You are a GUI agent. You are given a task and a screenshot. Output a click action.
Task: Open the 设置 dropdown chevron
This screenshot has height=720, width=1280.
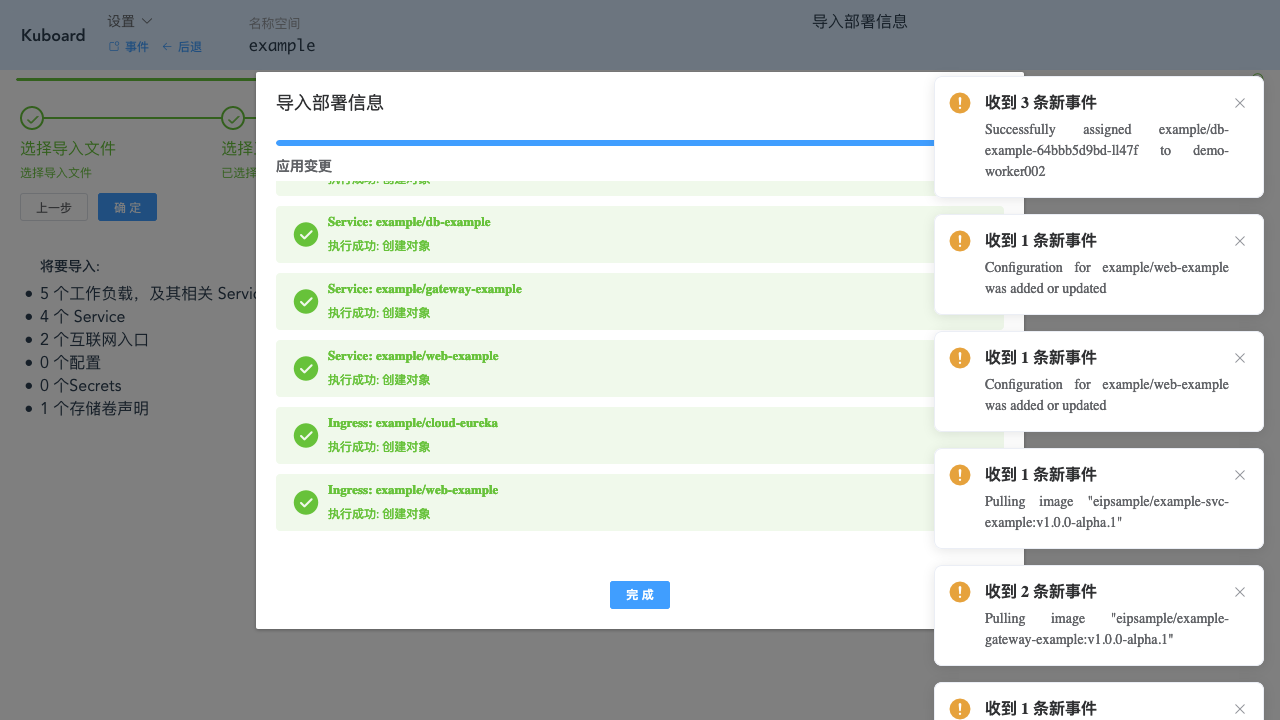149,20
